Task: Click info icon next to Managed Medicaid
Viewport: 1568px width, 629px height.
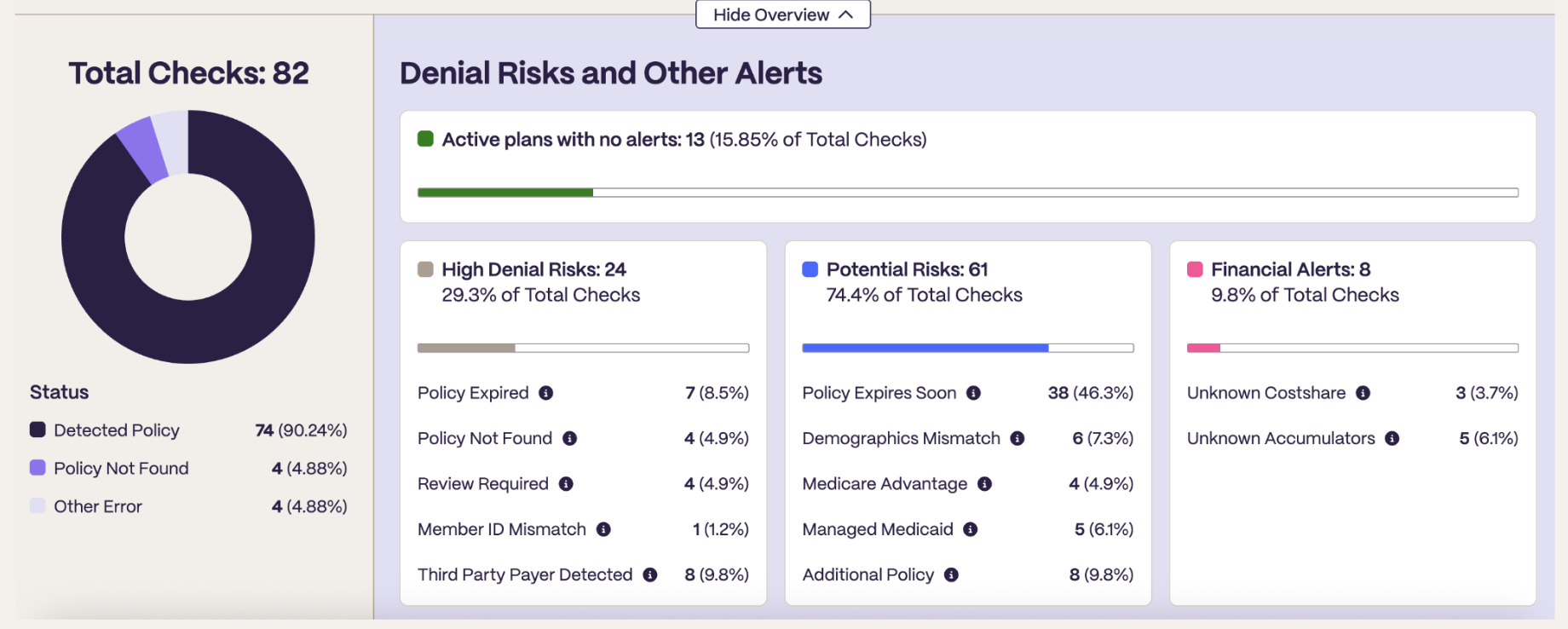Action: 970,529
